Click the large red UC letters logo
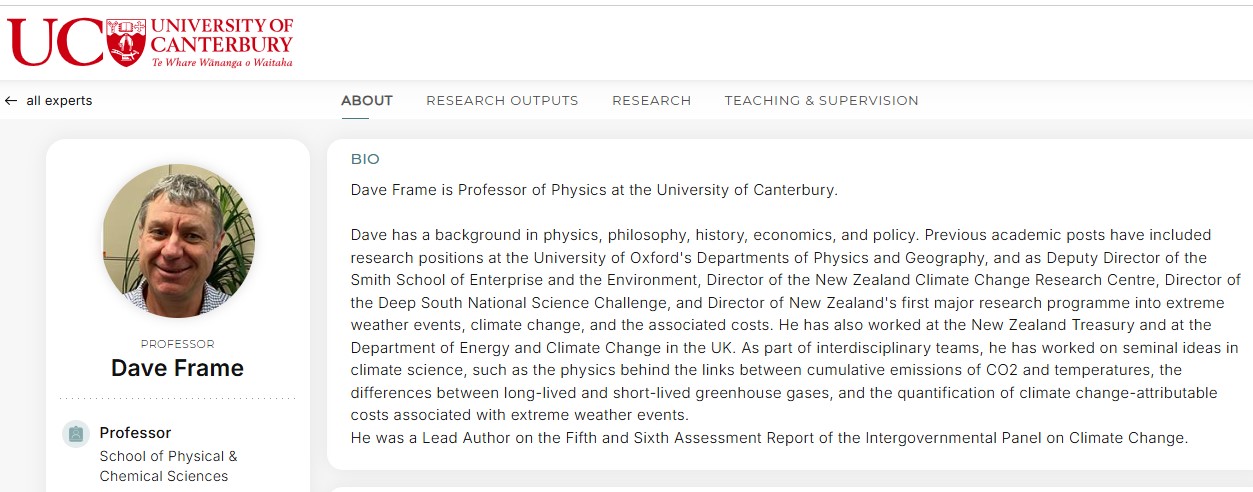This screenshot has height=492, width=1253. (55, 42)
